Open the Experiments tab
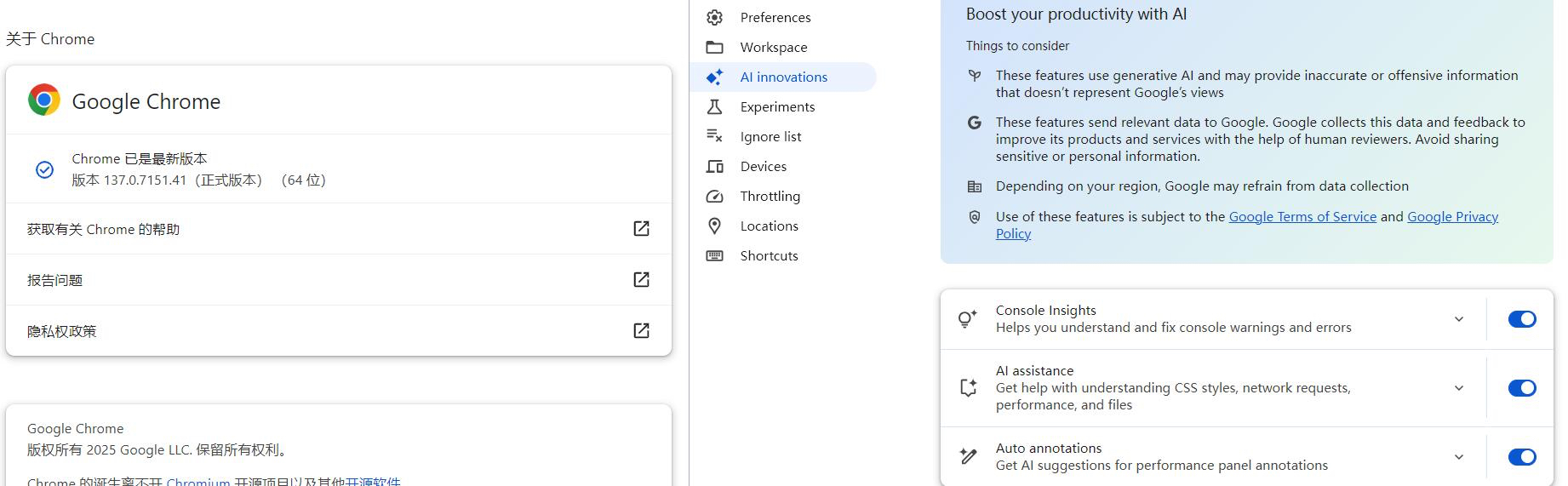The height and width of the screenshot is (486, 1568). tap(783, 106)
